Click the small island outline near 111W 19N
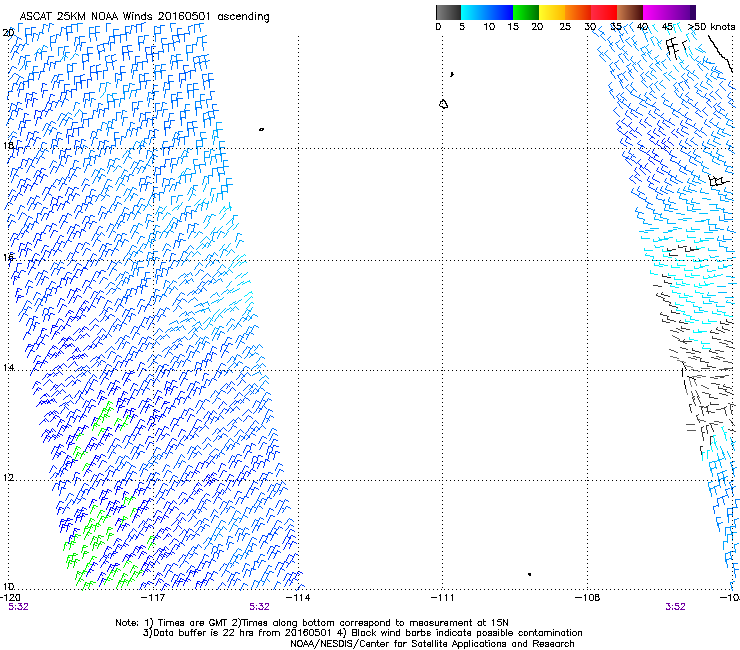Viewport: 740px width, 650px height. point(443,104)
